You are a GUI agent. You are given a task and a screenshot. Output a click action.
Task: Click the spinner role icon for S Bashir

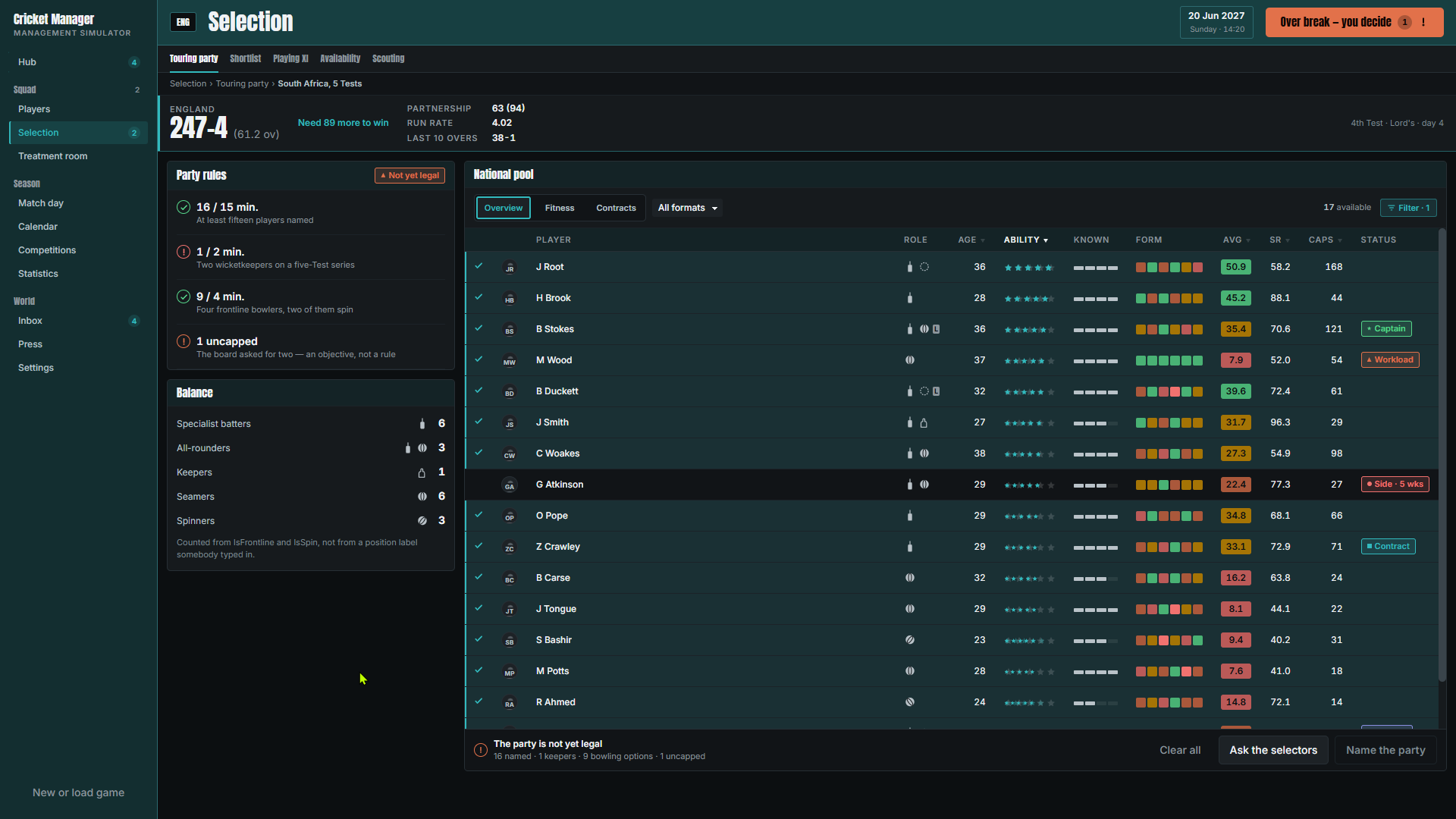tap(910, 640)
